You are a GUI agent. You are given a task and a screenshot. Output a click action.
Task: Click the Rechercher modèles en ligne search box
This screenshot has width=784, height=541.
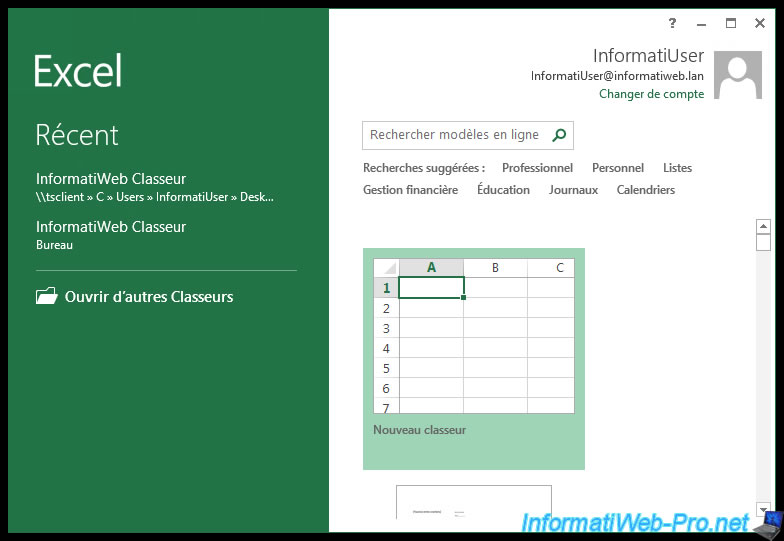(468, 135)
